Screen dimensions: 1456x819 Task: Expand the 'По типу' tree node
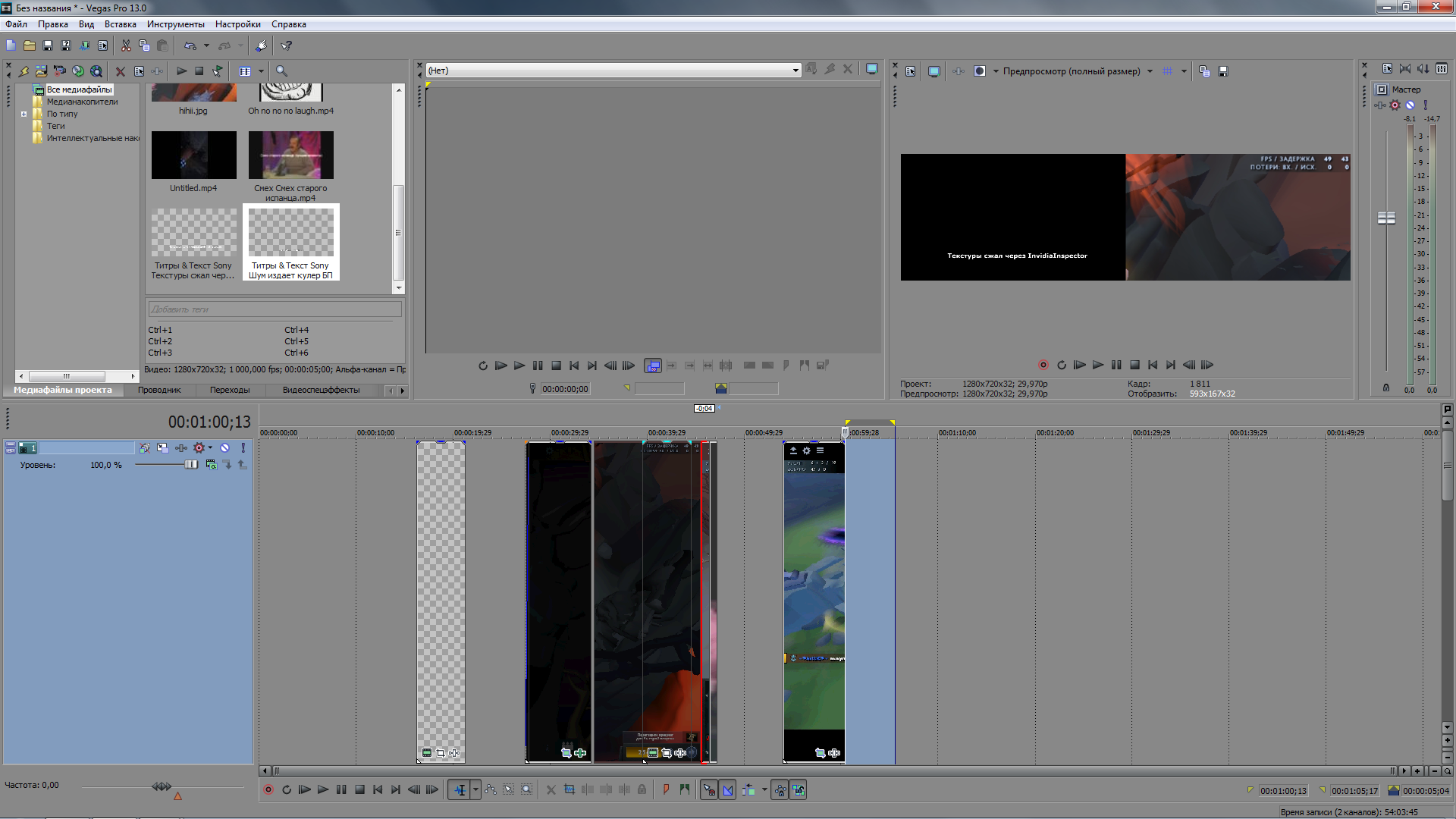click(x=24, y=115)
